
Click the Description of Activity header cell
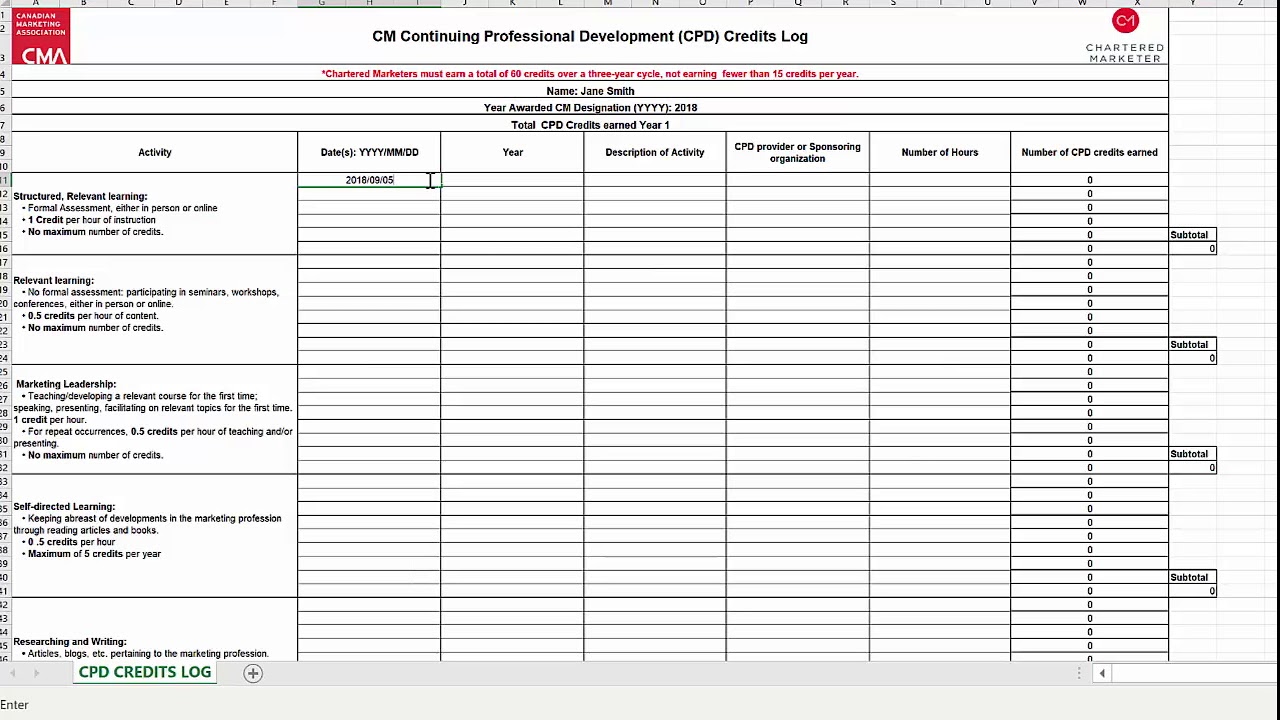(x=655, y=152)
